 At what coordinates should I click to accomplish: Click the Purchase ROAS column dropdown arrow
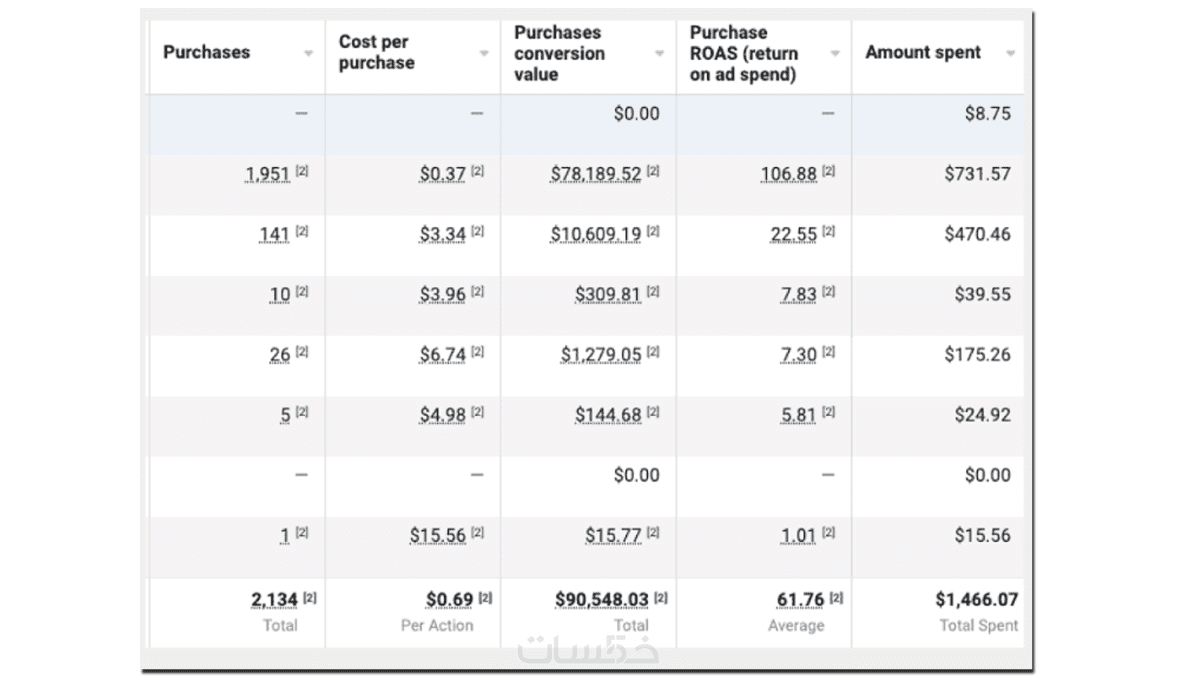(x=835, y=54)
